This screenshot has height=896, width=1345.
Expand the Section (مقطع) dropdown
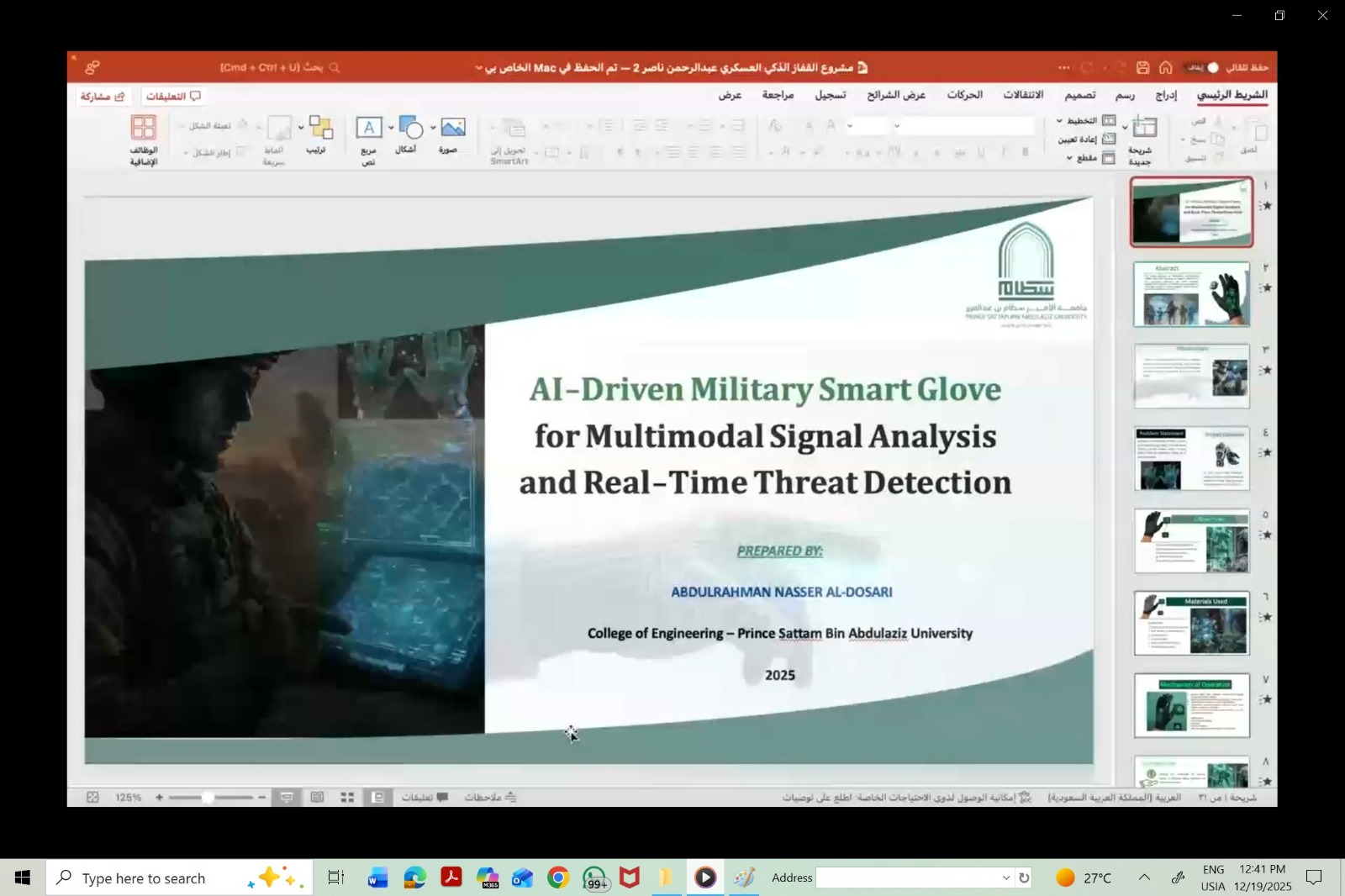pyautogui.click(x=1069, y=158)
